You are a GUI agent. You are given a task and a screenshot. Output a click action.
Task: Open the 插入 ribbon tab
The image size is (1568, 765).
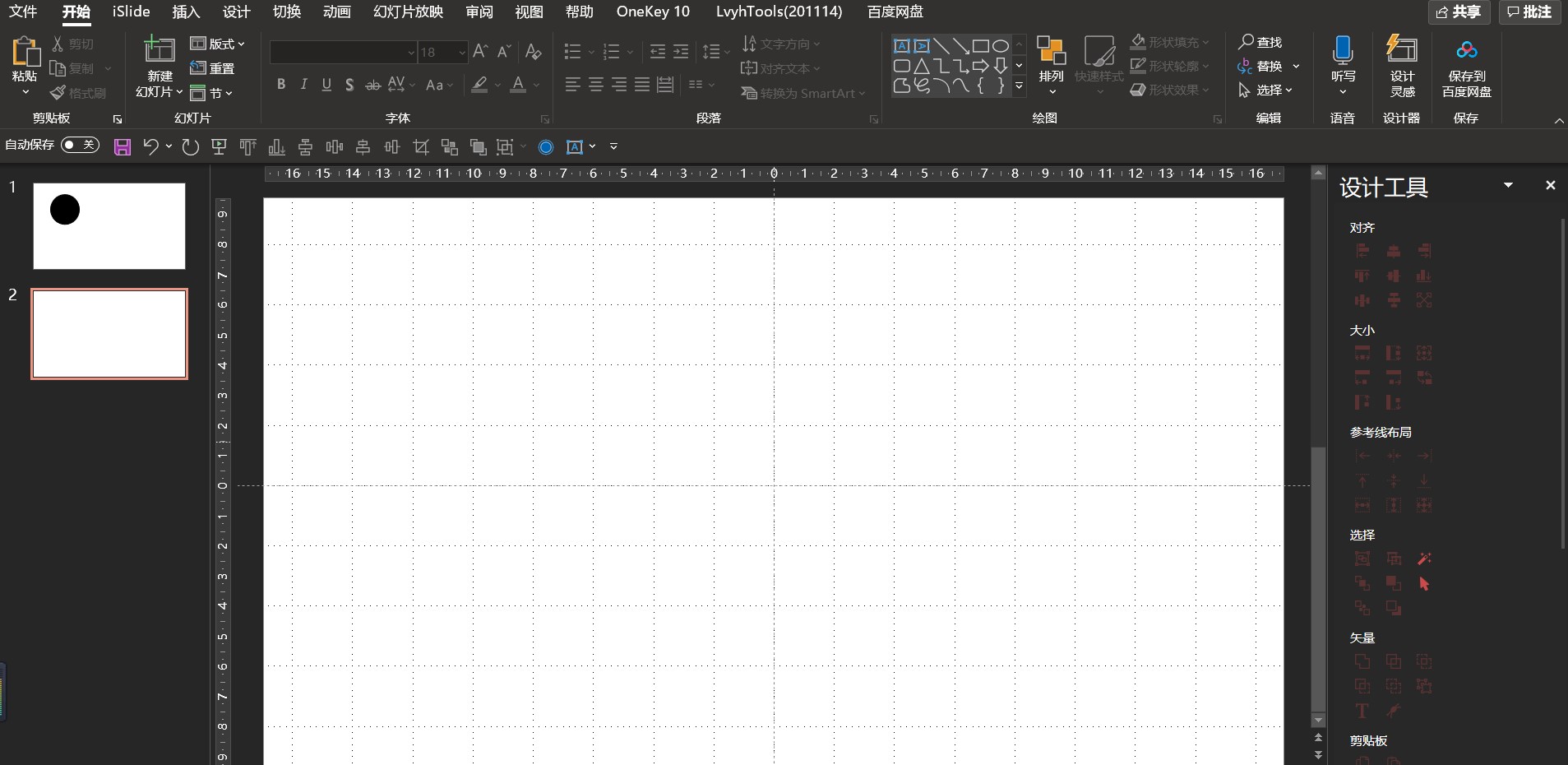186,12
